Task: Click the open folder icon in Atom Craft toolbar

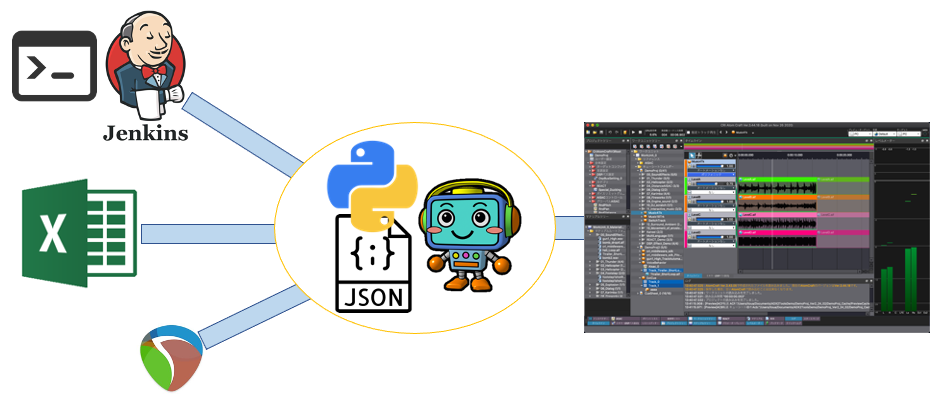Action: pyautogui.click(x=595, y=132)
